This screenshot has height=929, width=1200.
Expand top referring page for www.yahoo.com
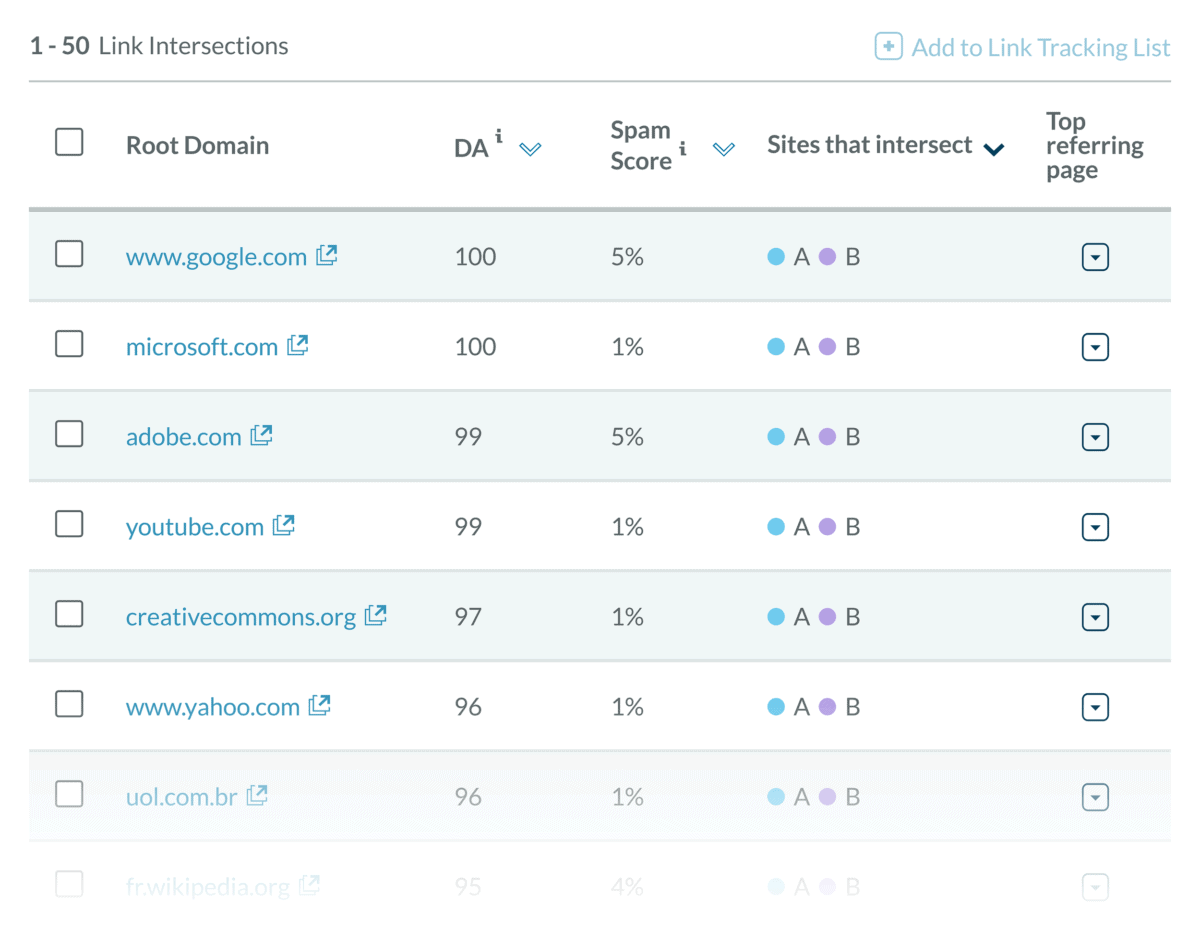[x=1096, y=708]
